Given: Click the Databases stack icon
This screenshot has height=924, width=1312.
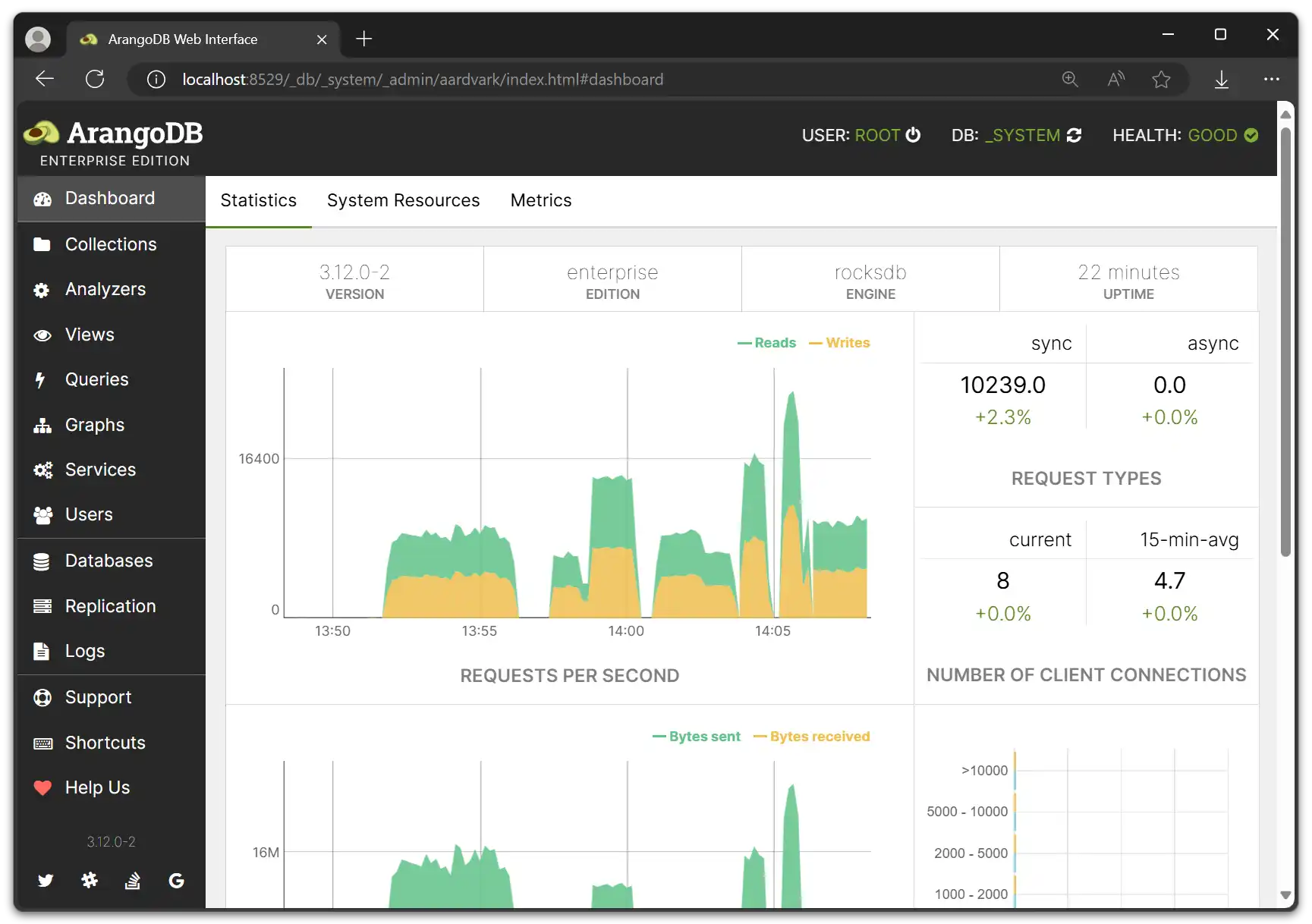Looking at the screenshot, I should 42,561.
